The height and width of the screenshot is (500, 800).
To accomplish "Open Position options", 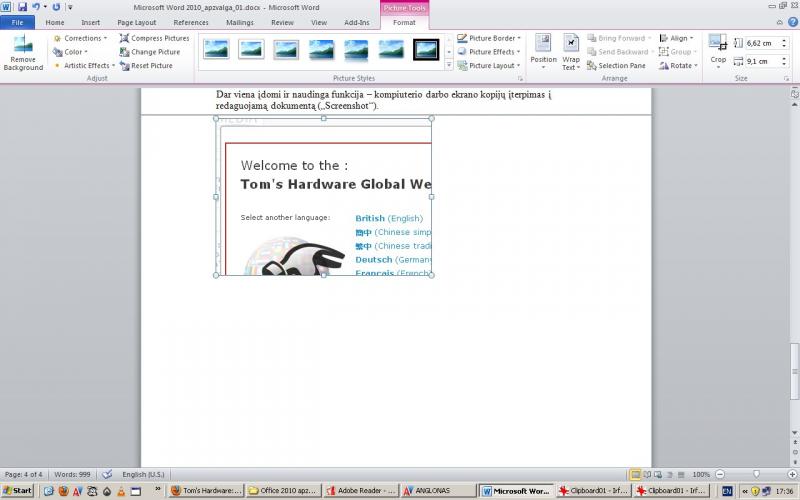I will pos(543,52).
